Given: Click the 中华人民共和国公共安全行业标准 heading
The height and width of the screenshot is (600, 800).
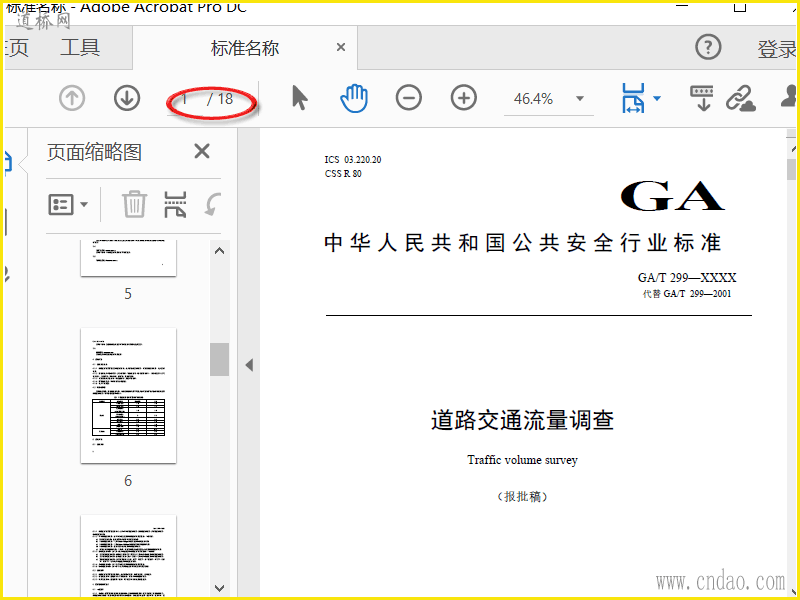Looking at the screenshot, I should tap(522, 243).
